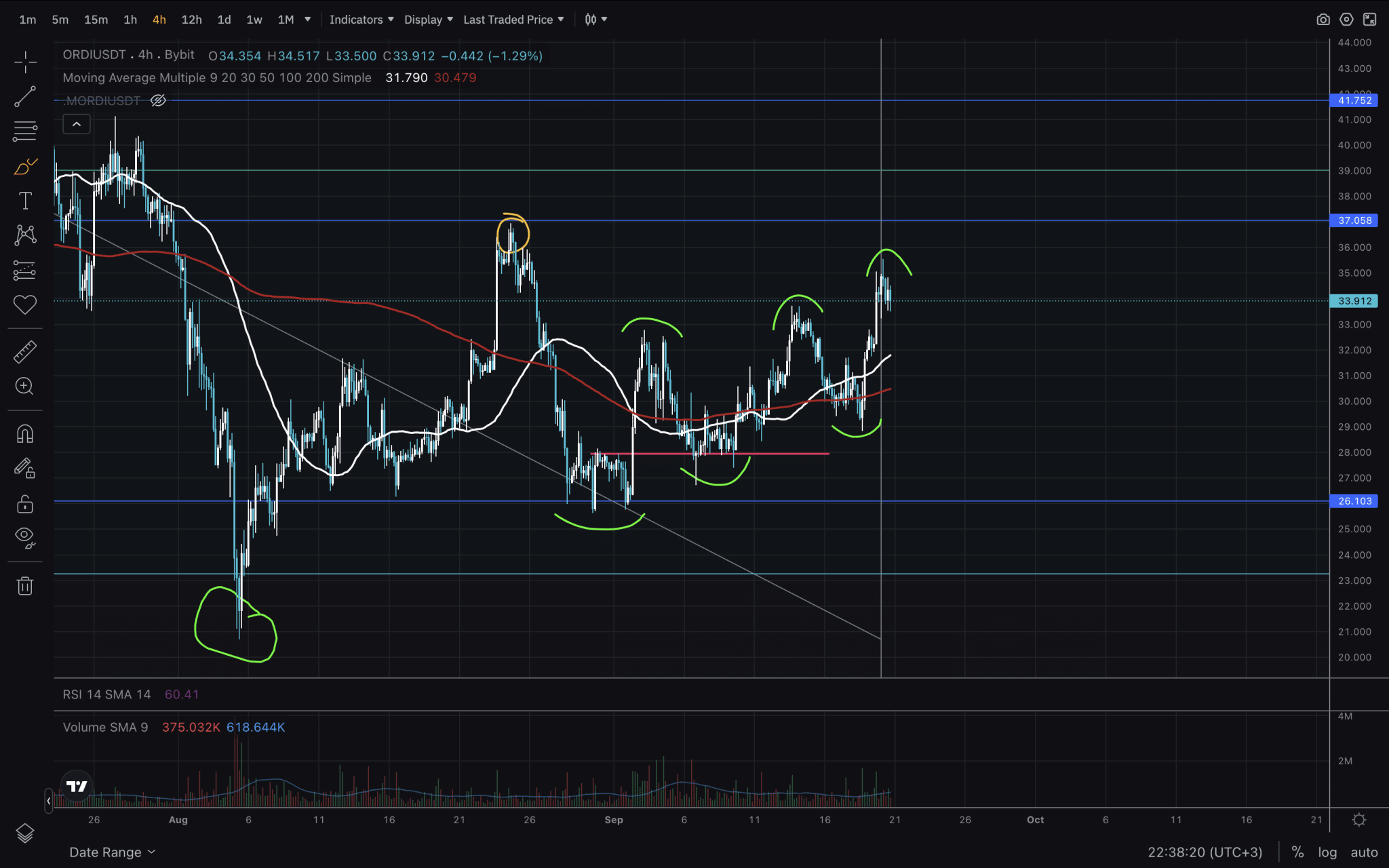The height and width of the screenshot is (868, 1389).
Task: Click the current price 33.912 label
Action: point(1354,301)
